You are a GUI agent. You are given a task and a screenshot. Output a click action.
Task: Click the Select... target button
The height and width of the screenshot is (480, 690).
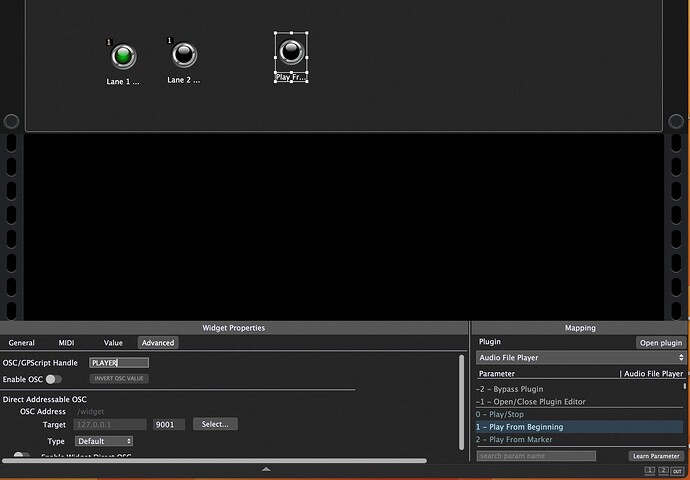215,424
